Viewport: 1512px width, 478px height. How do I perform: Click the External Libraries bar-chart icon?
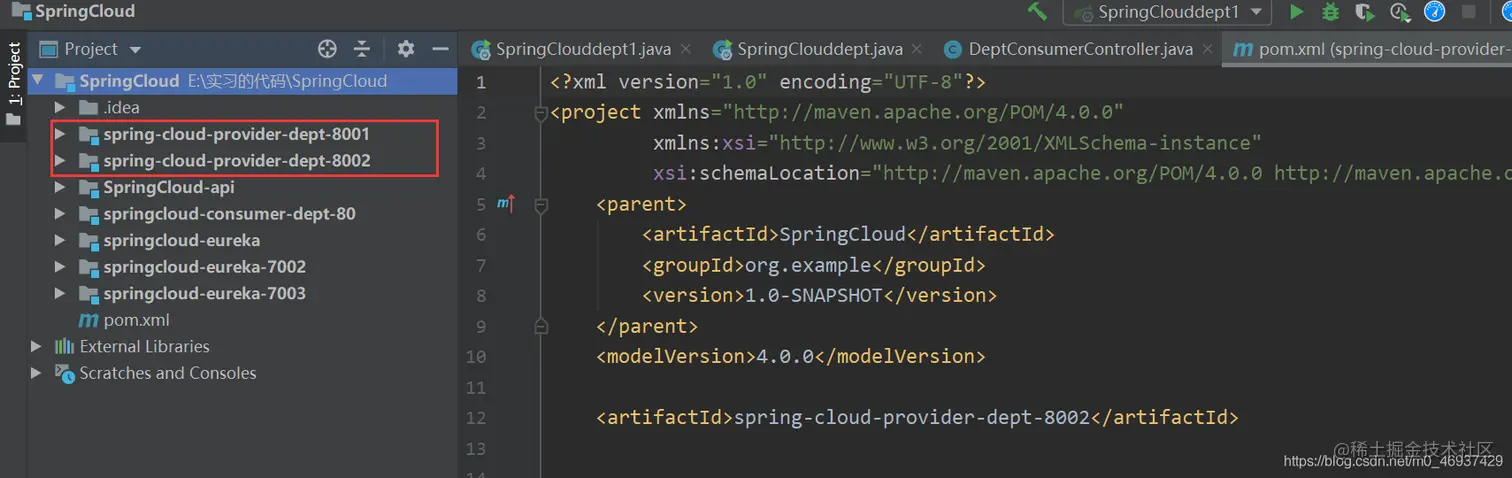[65, 346]
